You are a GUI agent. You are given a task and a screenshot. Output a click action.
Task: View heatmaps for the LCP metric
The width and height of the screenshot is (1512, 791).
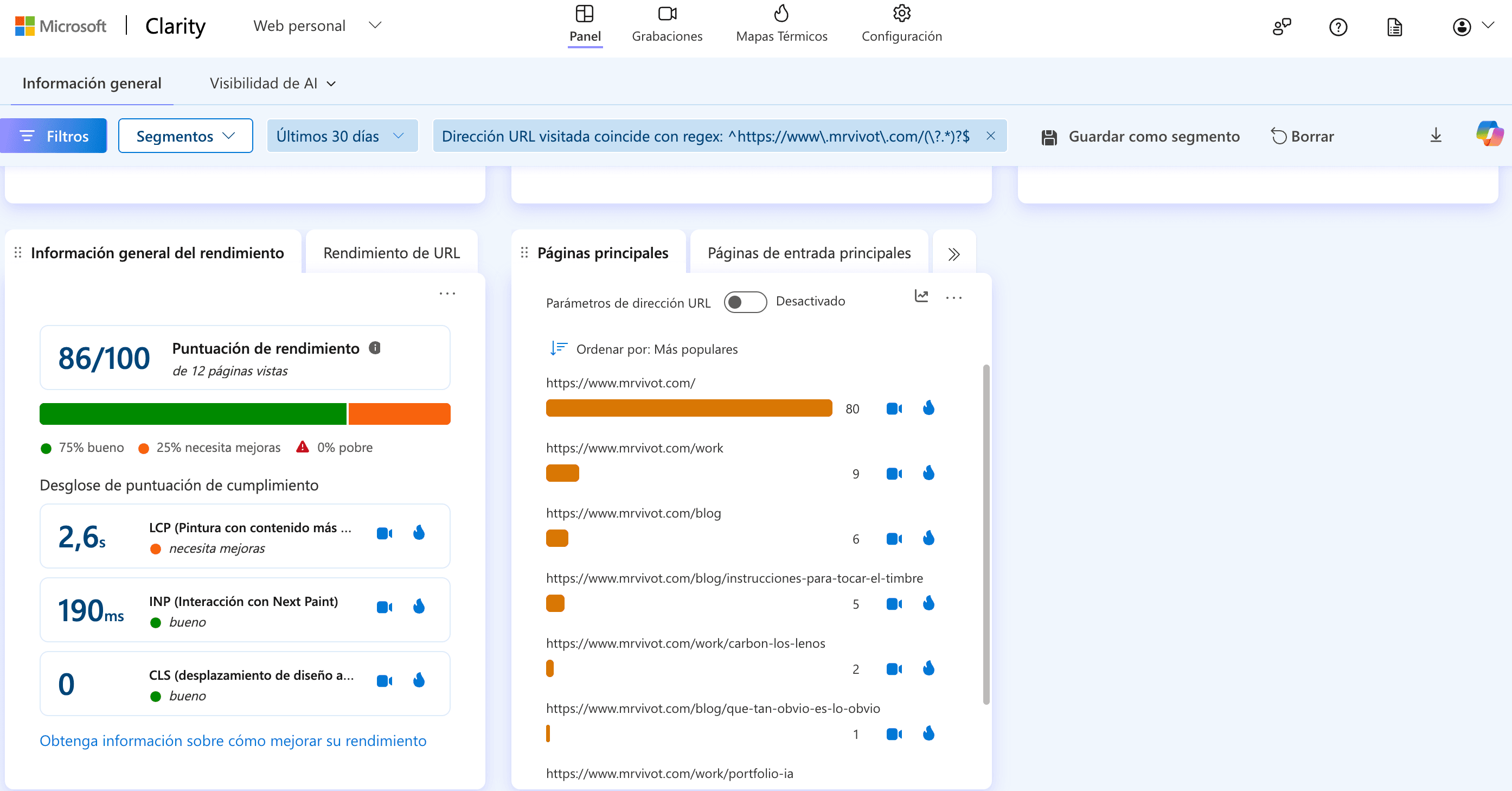419,533
